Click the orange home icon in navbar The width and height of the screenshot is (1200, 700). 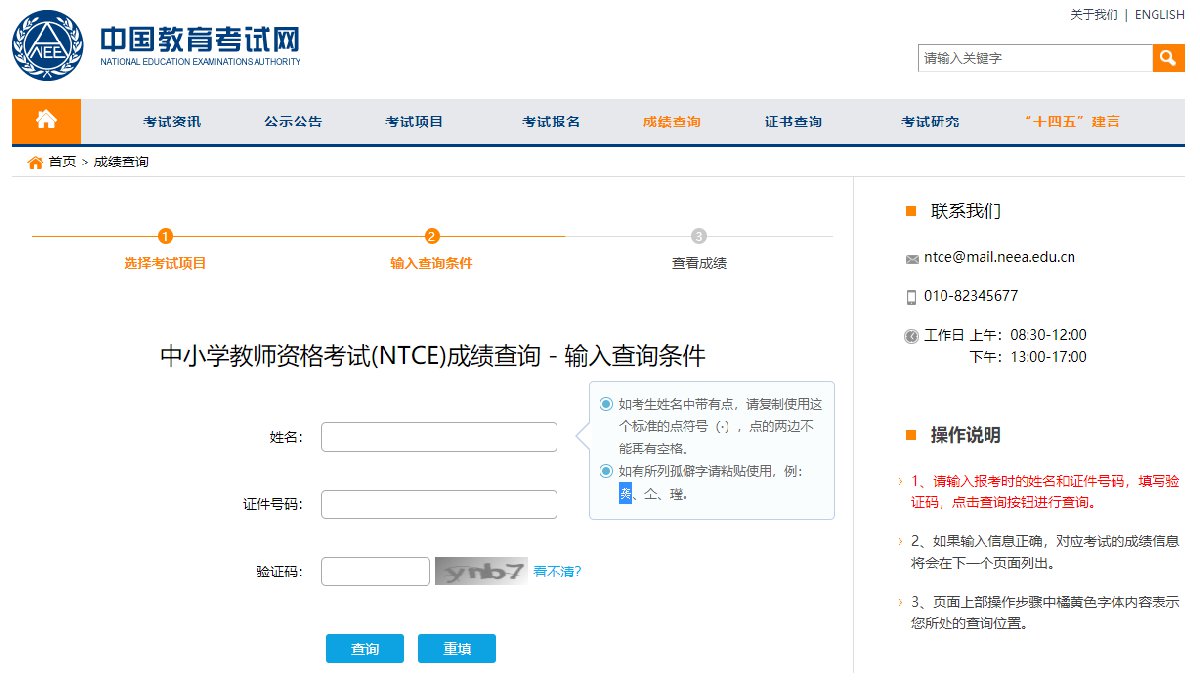(46, 121)
